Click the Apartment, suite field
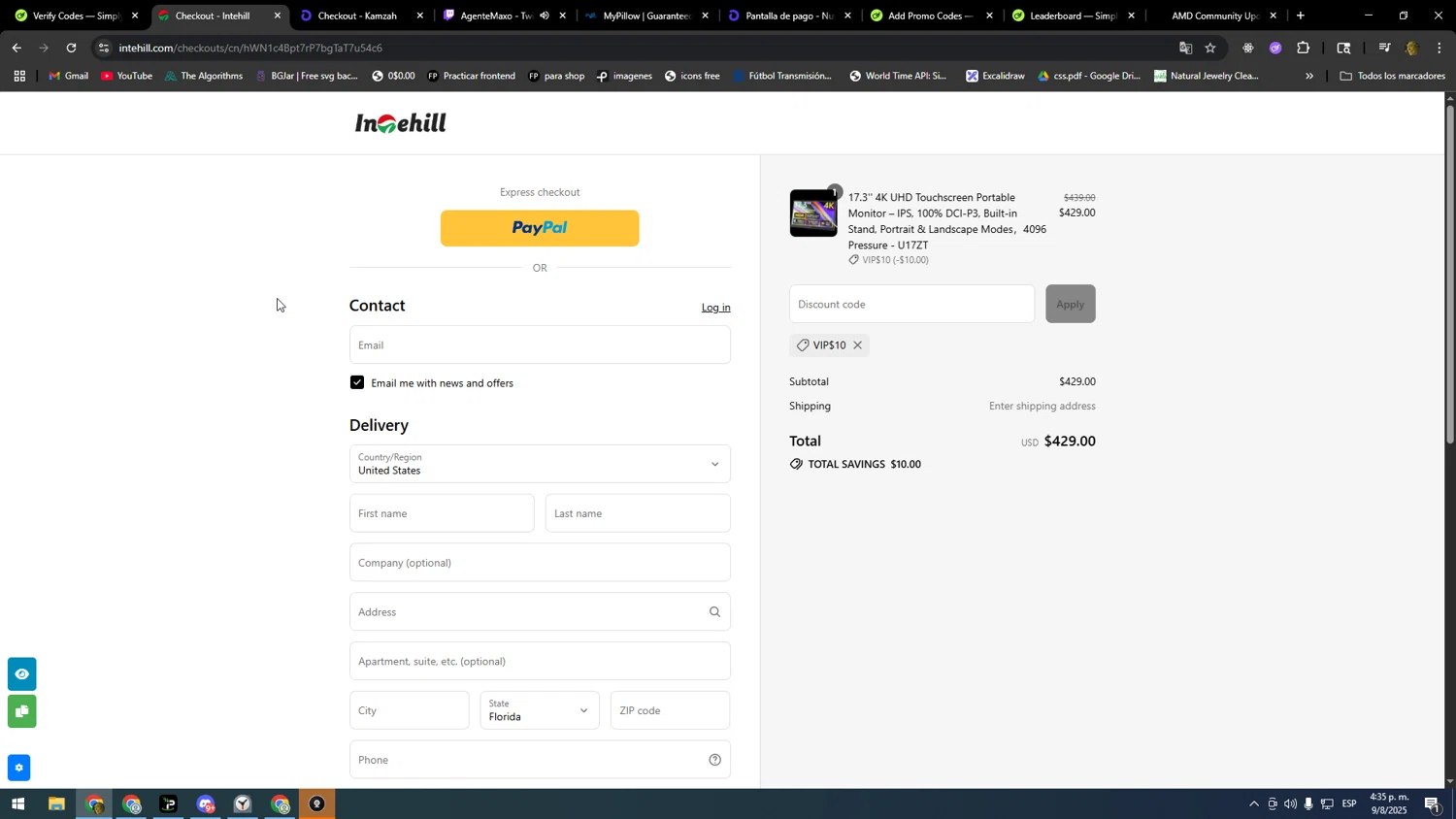The height and width of the screenshot is (819, 1456). tap(540, 662)
